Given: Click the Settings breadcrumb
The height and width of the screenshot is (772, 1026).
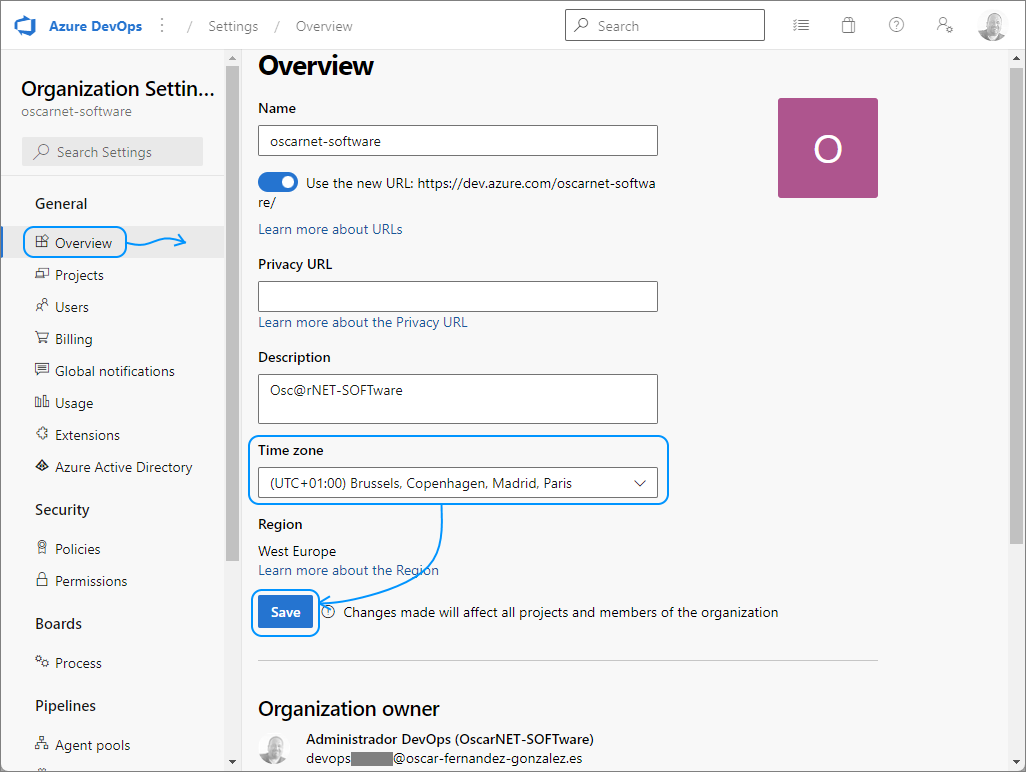Looking at the screenshot, I should (x=233, y=26).
